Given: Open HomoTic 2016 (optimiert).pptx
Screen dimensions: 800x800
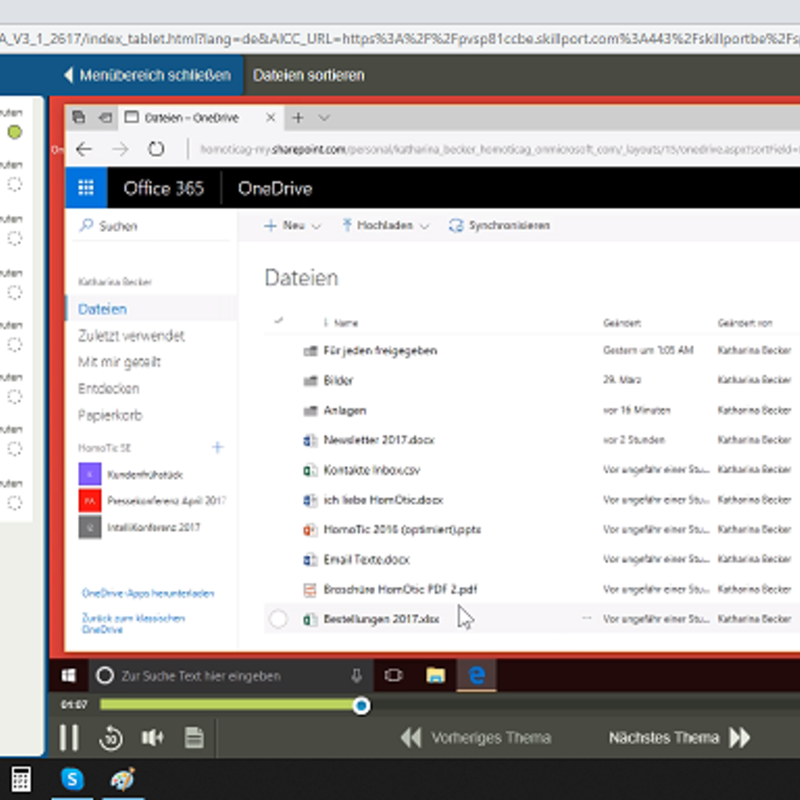Looking at the screenshot, I should 402,530.
